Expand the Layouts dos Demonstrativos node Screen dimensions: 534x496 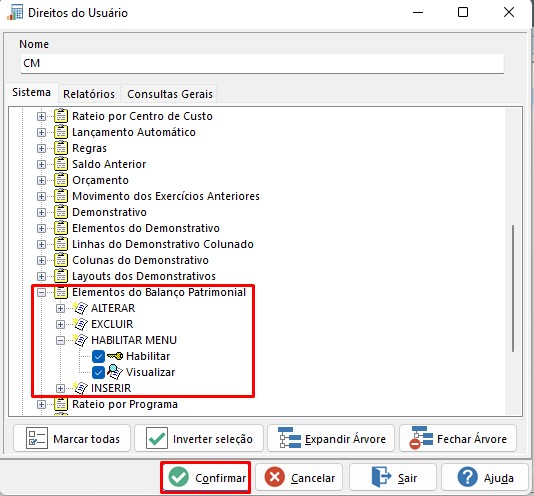coord(41,277)
